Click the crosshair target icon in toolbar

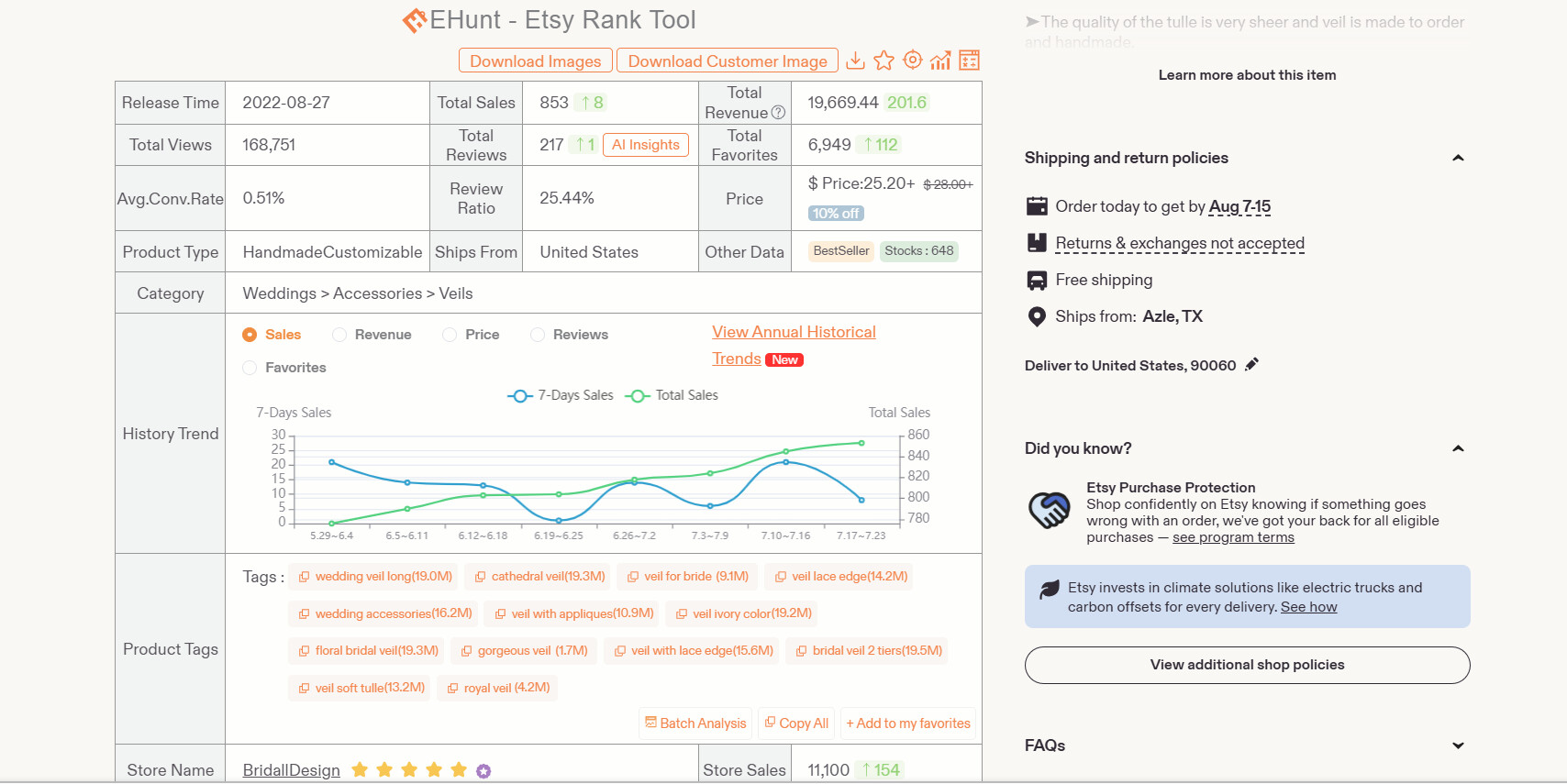click(x=912, y=61)
